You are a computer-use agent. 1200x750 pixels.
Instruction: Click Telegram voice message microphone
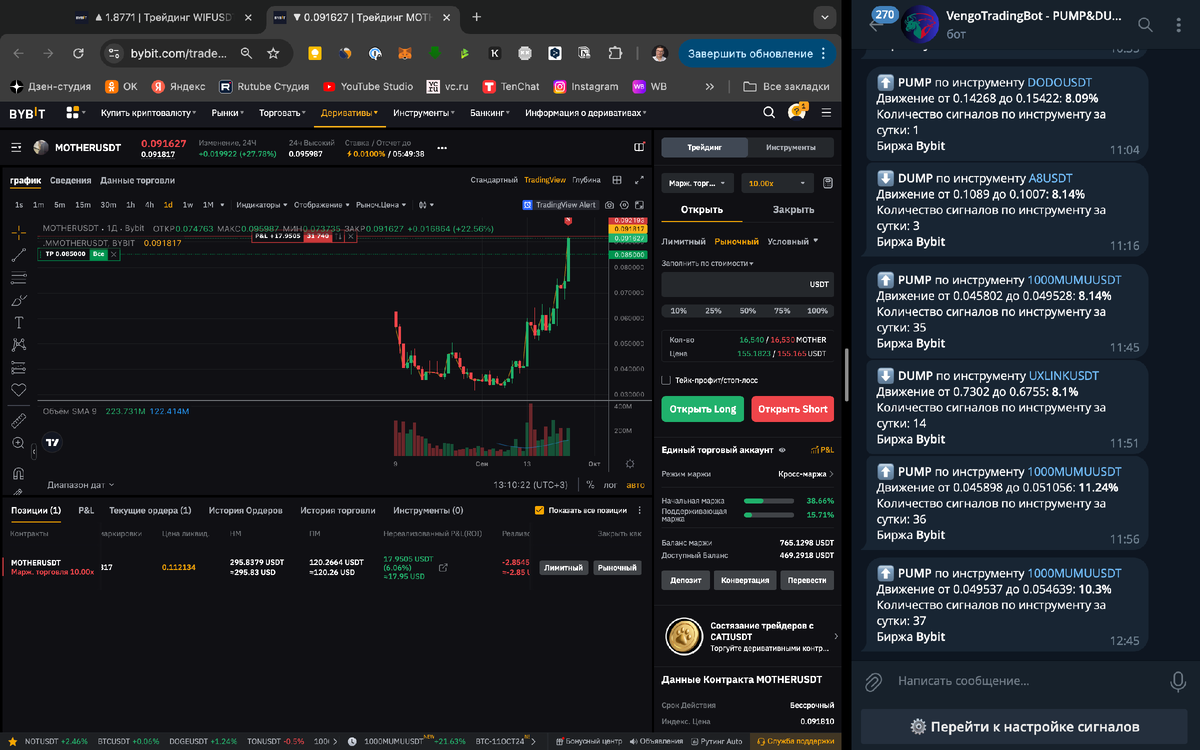click(1178, 681)
